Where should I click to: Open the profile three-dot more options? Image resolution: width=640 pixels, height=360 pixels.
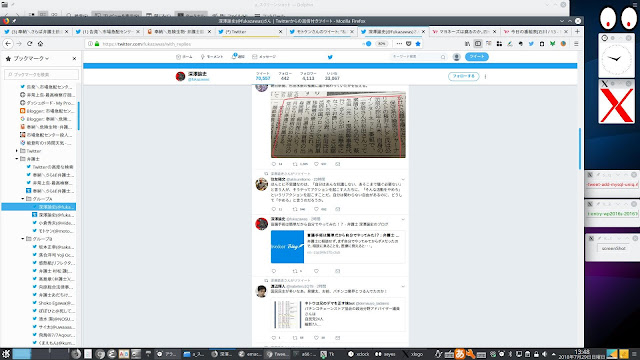485,76
